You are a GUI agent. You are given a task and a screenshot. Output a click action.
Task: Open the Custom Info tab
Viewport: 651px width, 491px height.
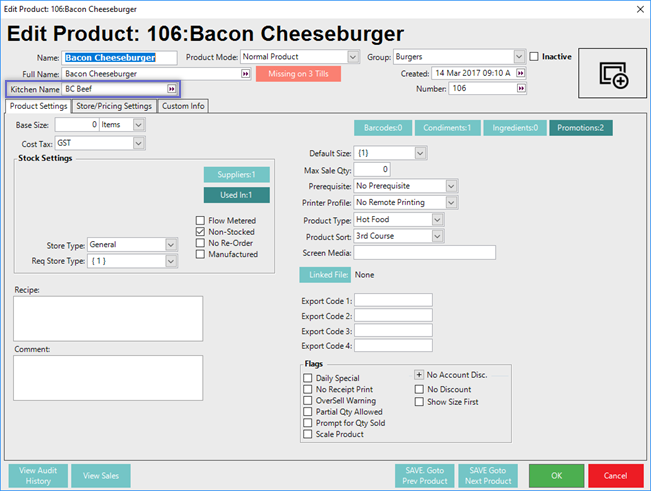pyautogui.click(x=183, y=106)
